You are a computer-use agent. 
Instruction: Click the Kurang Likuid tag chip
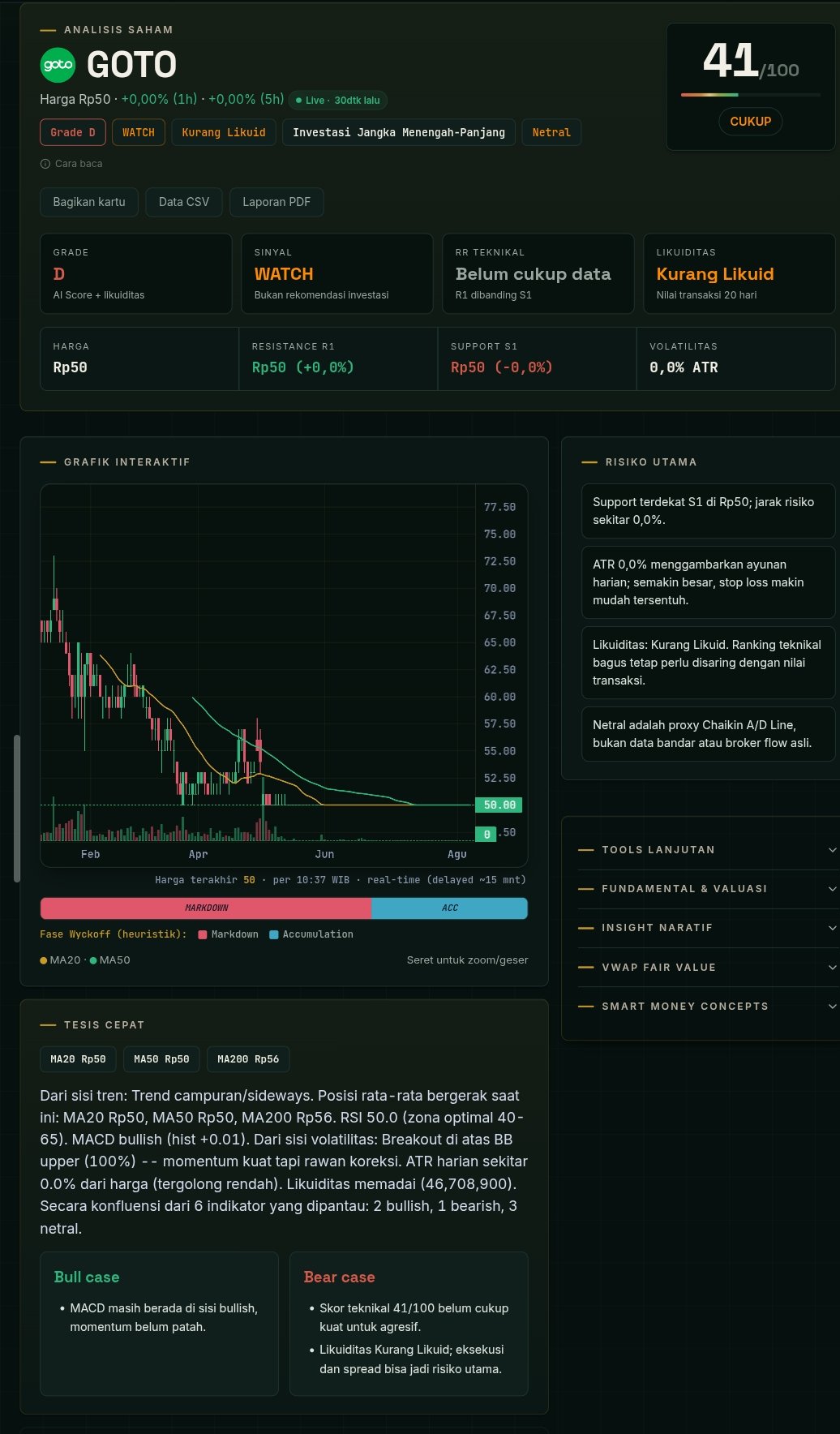[224, 132]
